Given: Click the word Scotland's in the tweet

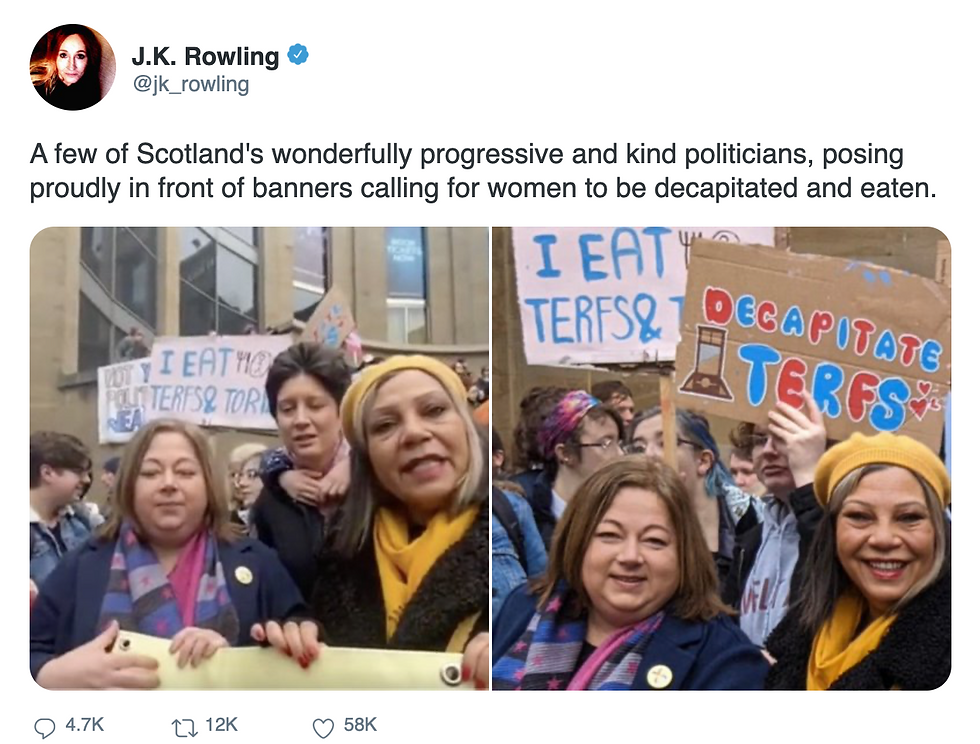Looking at the screenshot, I should coord(200,154).
